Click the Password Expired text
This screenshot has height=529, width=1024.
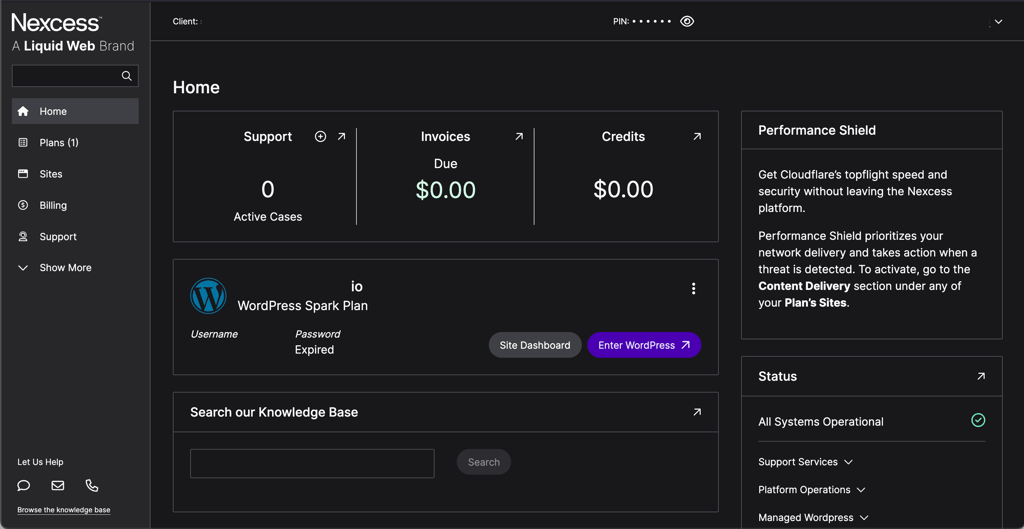(x=314, y=350)
